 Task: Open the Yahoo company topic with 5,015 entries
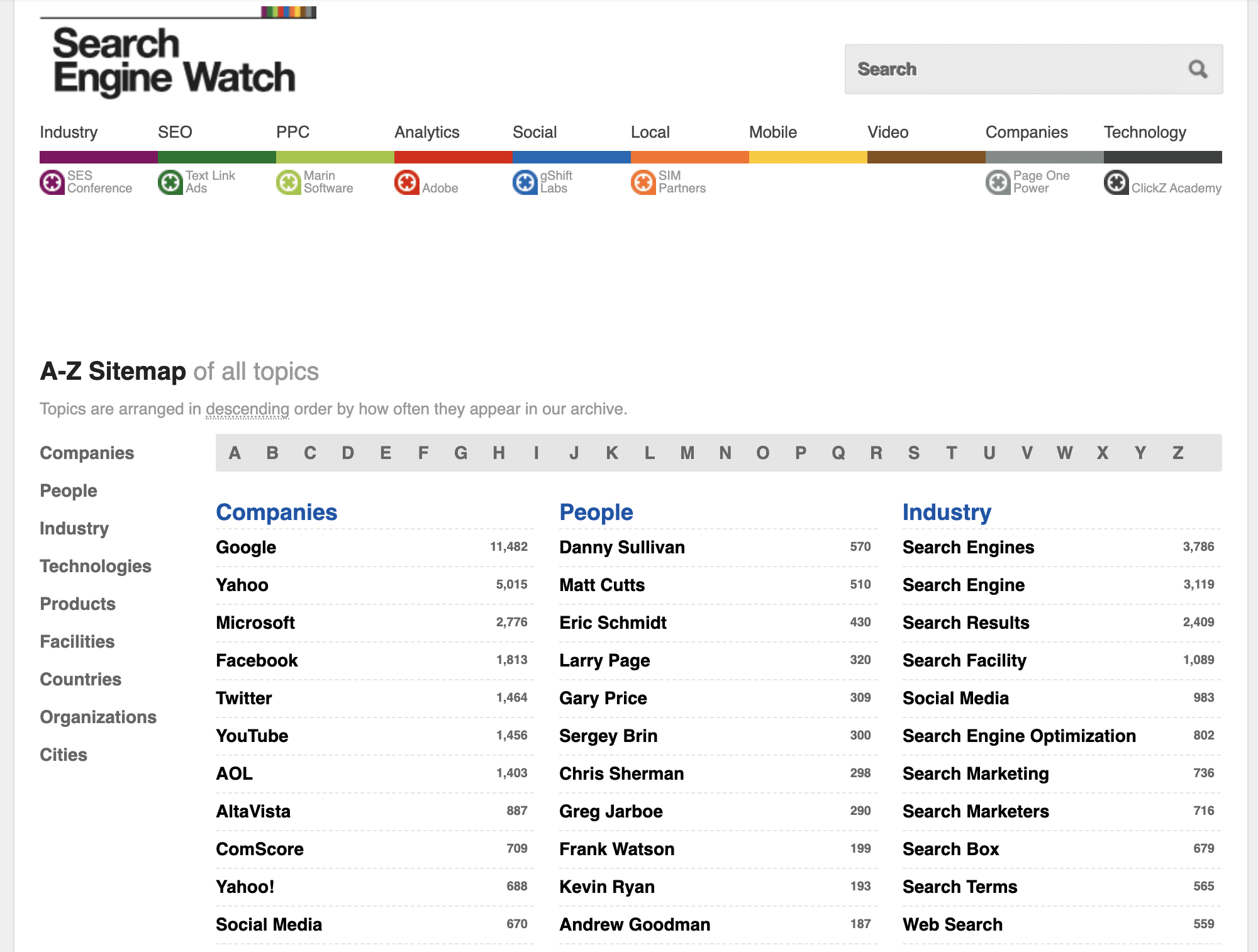[x=242, y=585]
